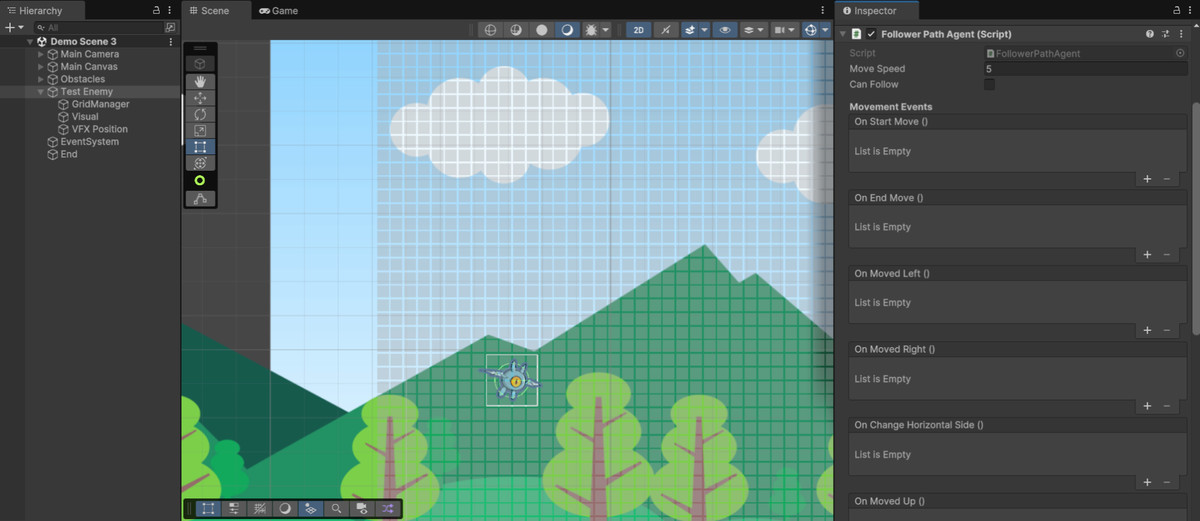Toggle 2D scene view mode

[639, 30]
